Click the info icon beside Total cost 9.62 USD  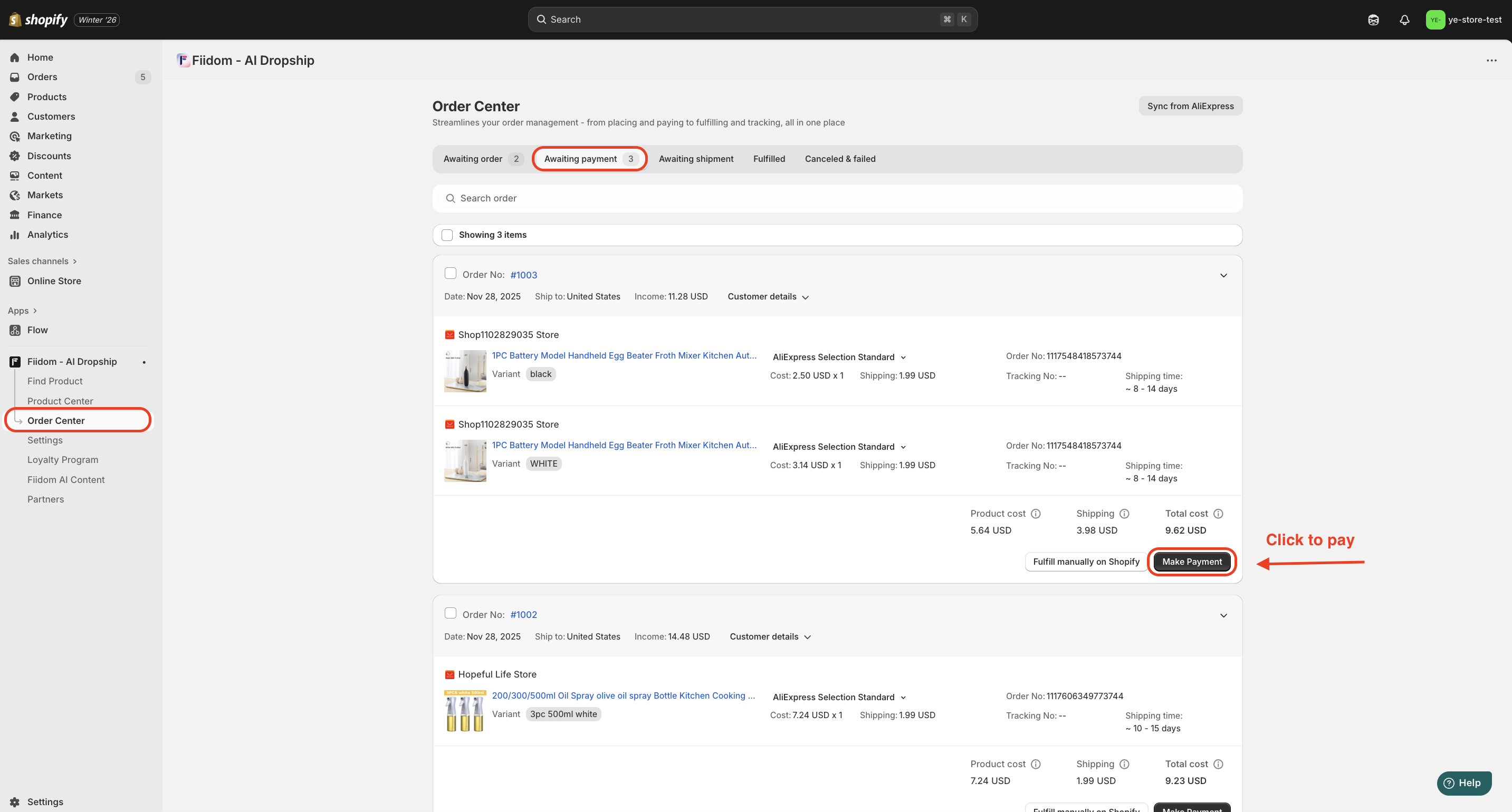(x=1218, y=514)
